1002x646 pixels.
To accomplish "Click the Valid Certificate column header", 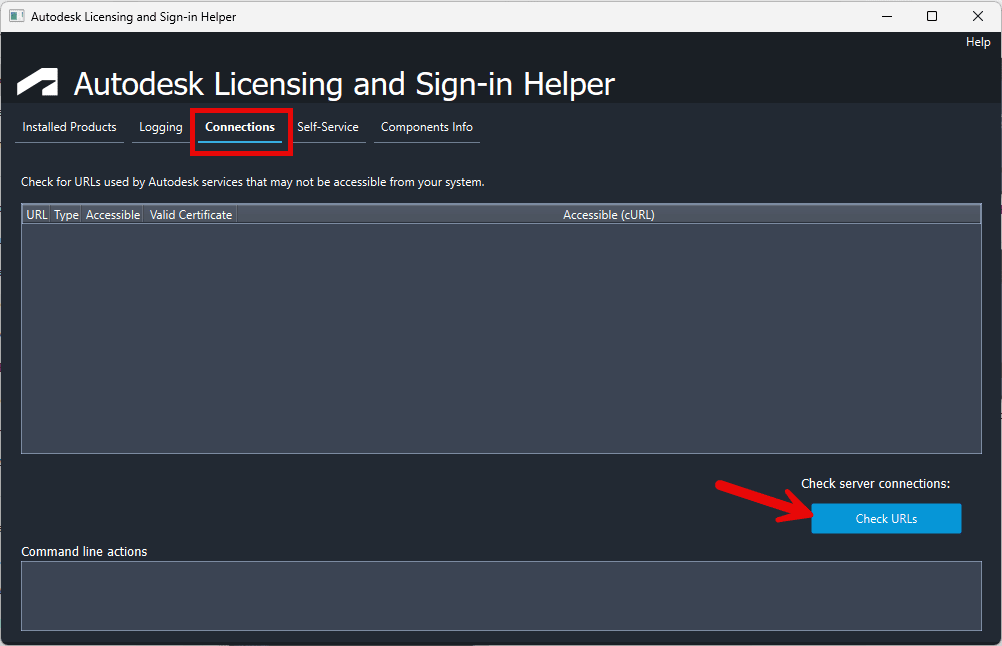I will [x=190, y=215].
